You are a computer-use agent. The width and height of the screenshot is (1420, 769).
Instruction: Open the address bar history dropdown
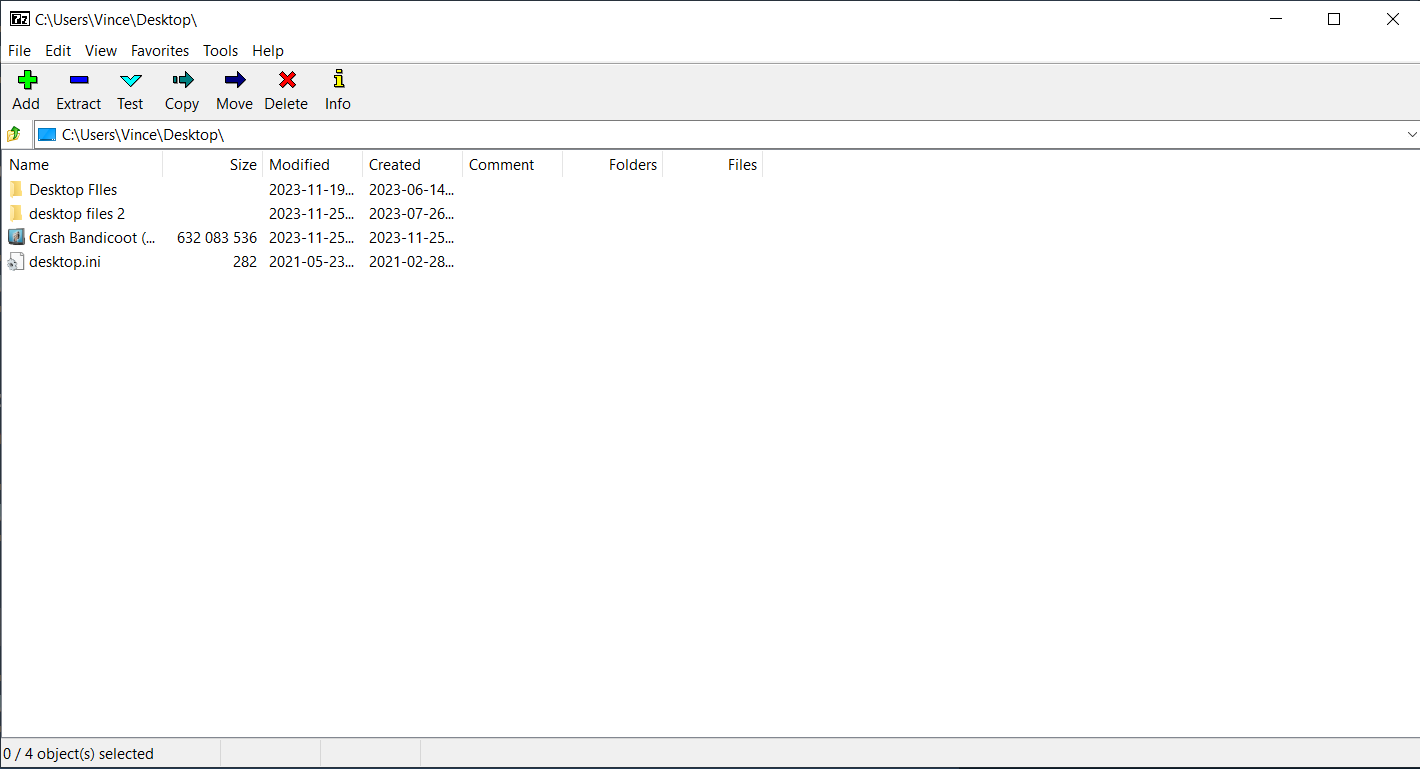click(1411, 133)
